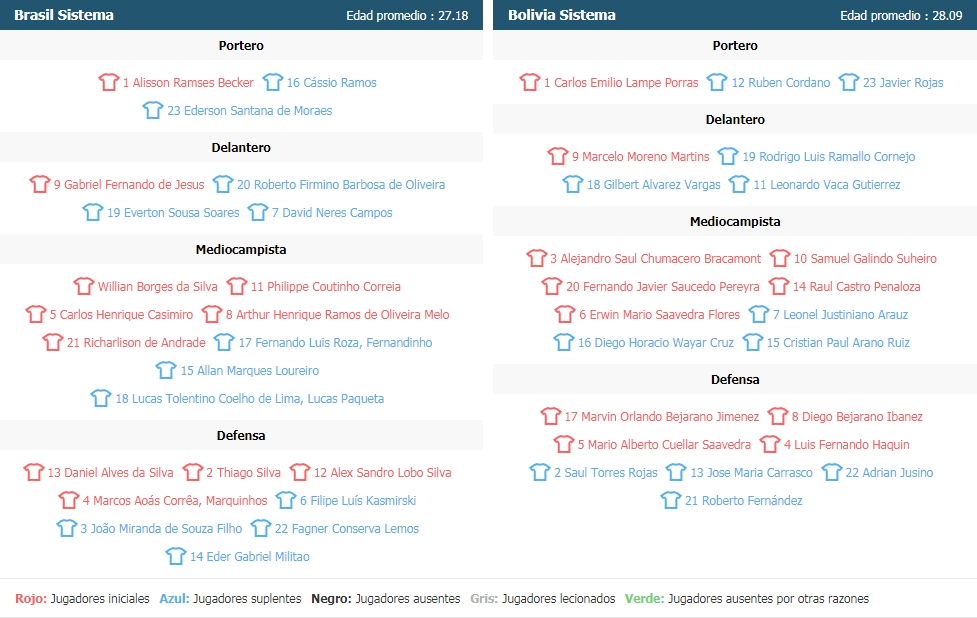Click the blue shirt icon beside Cássio Ramos
This screenshot has width=977, height=618.
272,82
